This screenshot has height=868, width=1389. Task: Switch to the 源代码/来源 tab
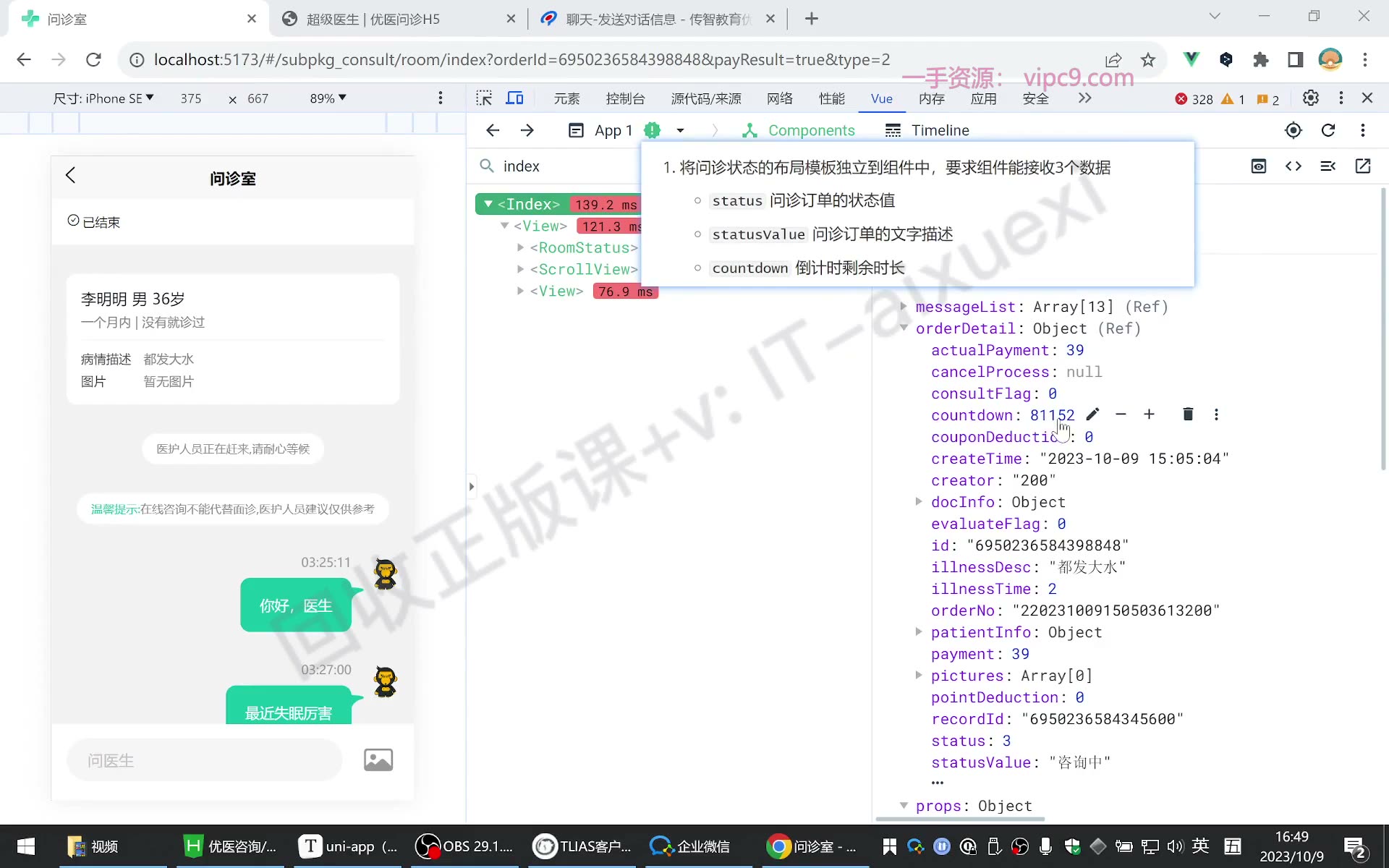pos(706,99)
